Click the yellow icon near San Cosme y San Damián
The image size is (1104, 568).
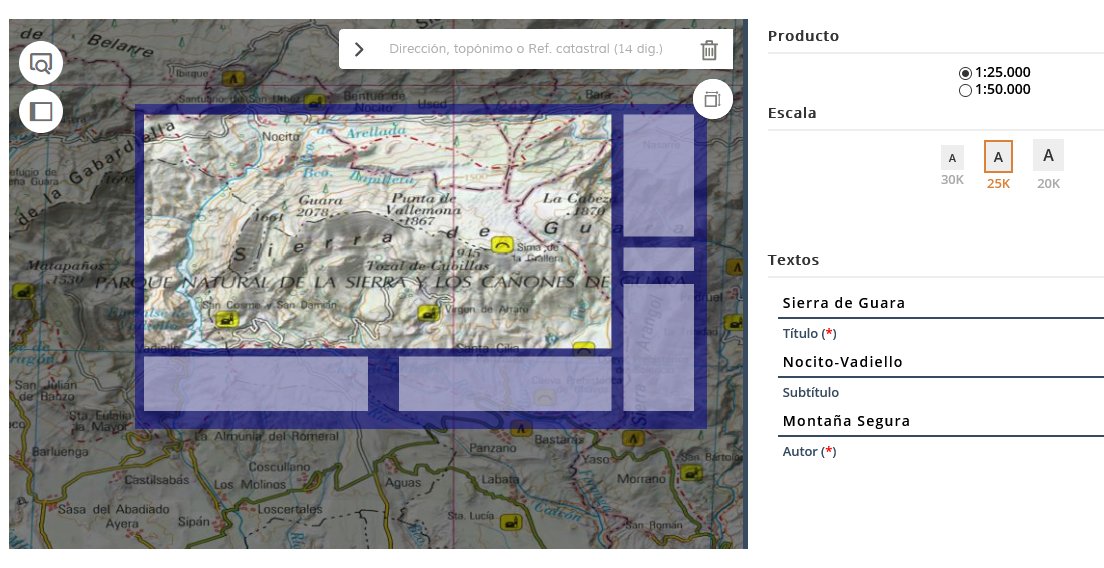(x=225, y=320)
